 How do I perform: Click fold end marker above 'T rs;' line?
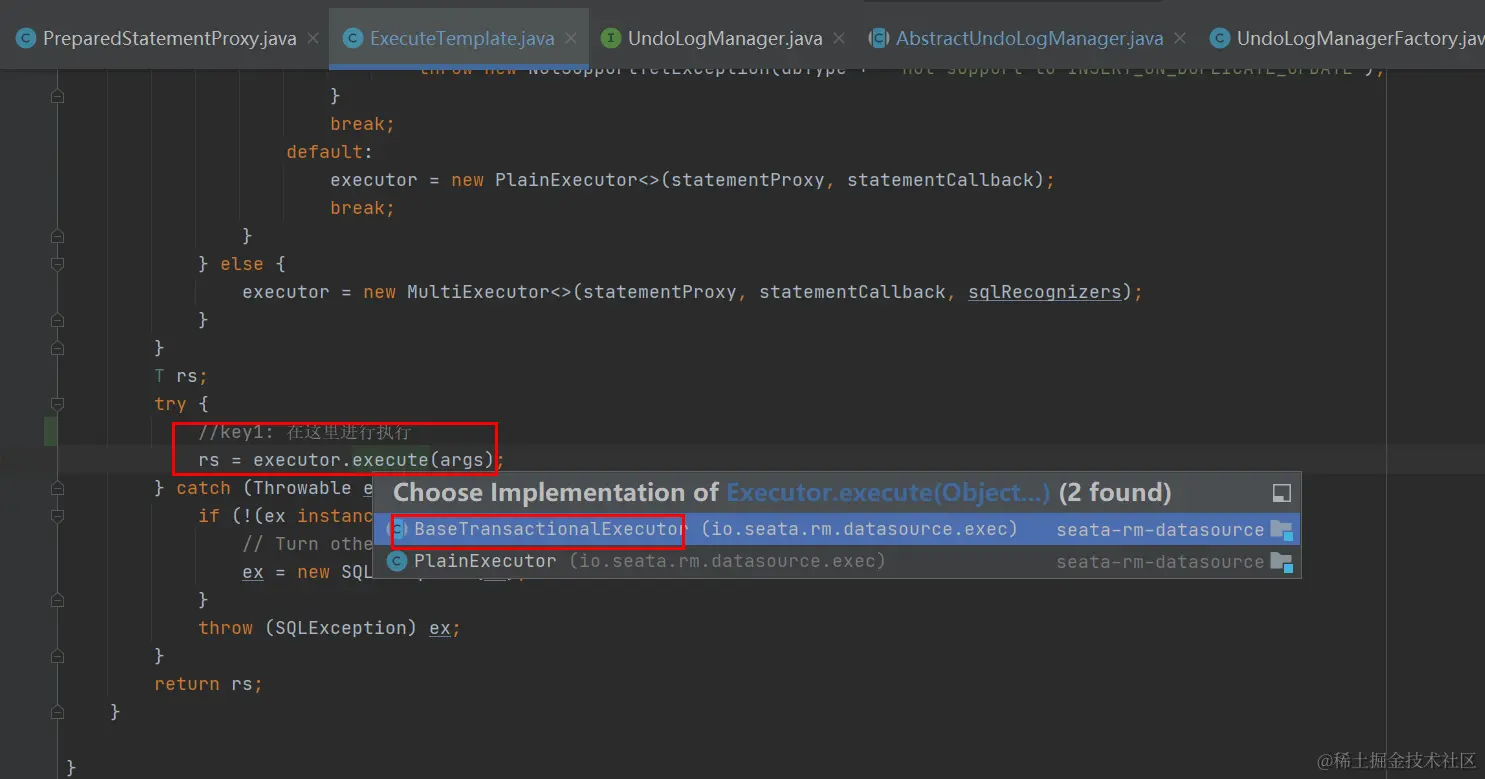coord(57,348)
